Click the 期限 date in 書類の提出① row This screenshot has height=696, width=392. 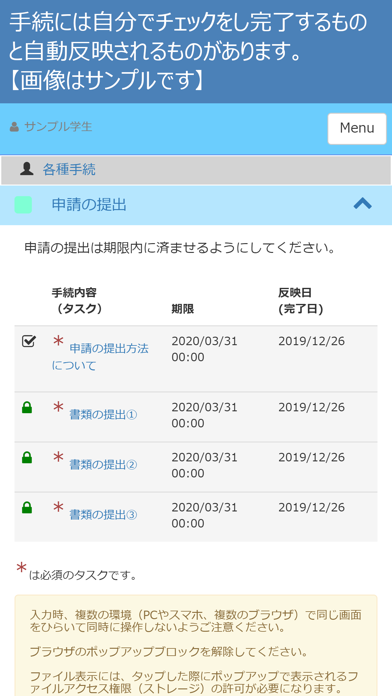tap(204, 415)
